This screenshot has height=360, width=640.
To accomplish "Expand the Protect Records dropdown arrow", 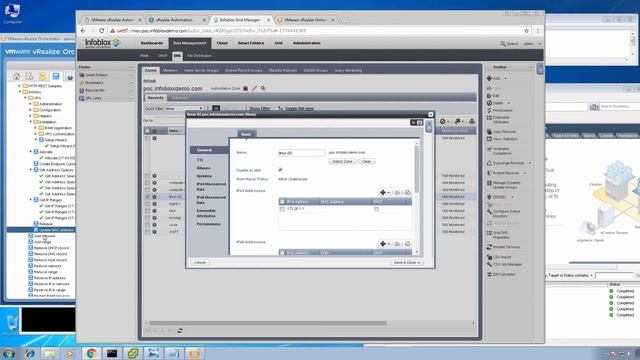I will 525,173.
